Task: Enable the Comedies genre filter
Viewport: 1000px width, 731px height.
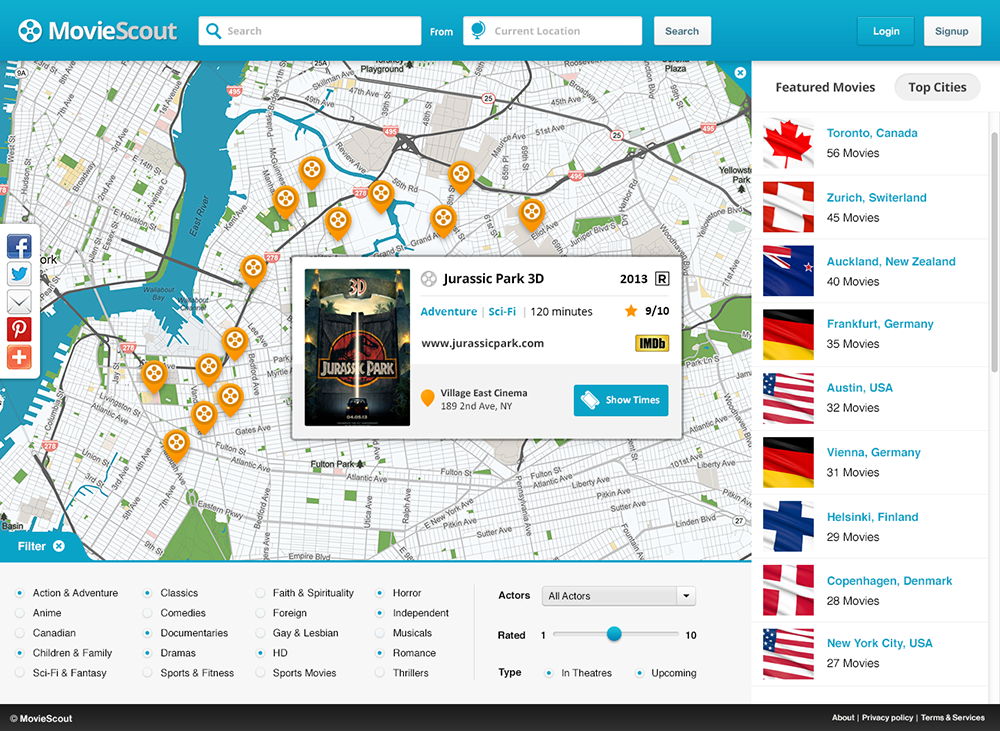Action: (x=147, y=613)
